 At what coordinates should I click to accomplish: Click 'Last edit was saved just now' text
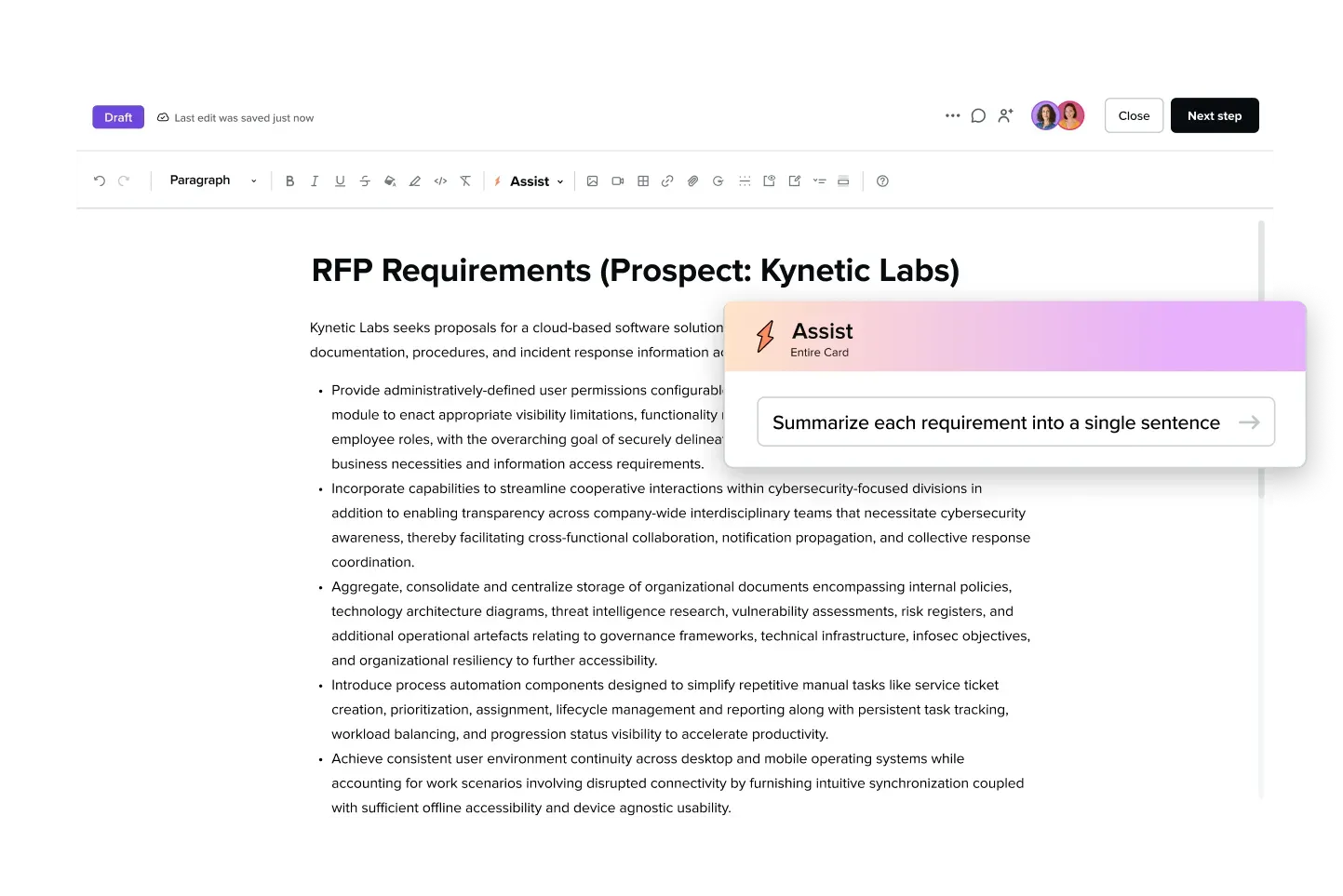click(x=244, y=118)
